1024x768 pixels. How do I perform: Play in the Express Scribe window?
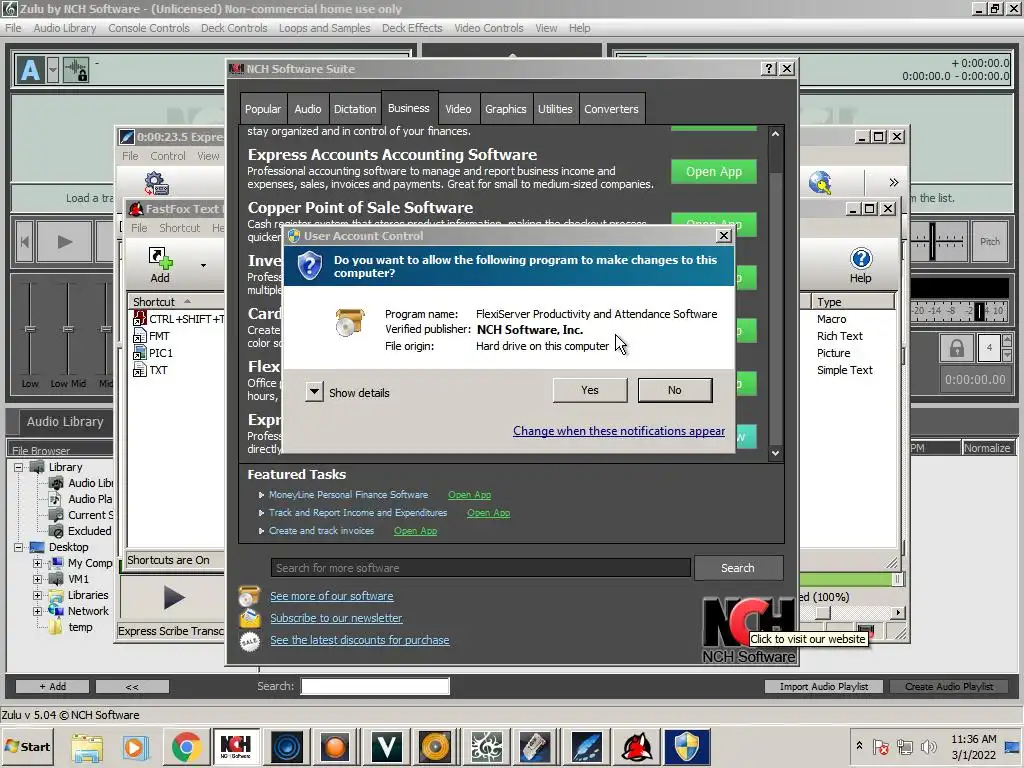tap(174, 597)
